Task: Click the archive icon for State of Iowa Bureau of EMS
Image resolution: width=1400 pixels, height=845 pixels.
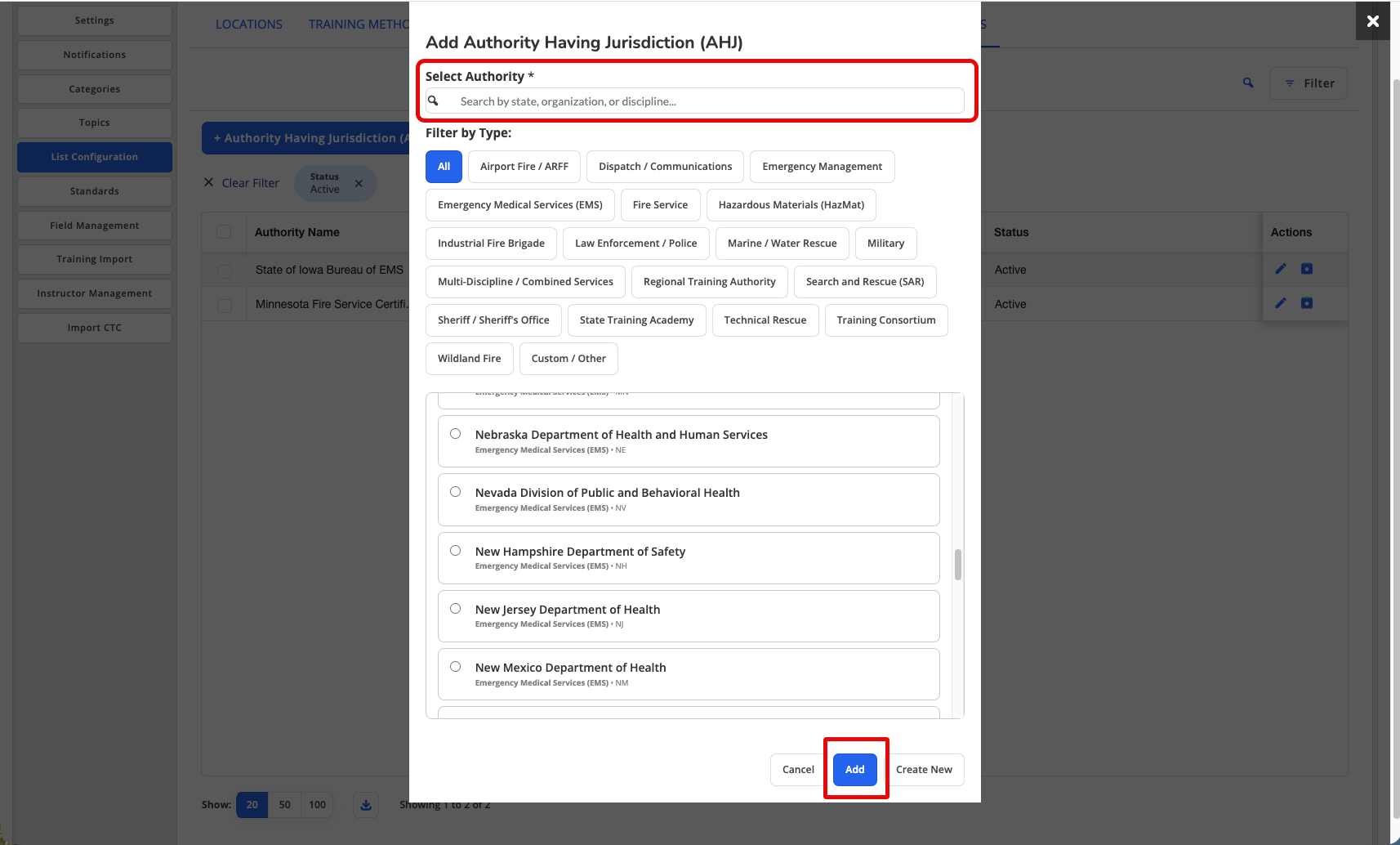Action: [1307, 269]
